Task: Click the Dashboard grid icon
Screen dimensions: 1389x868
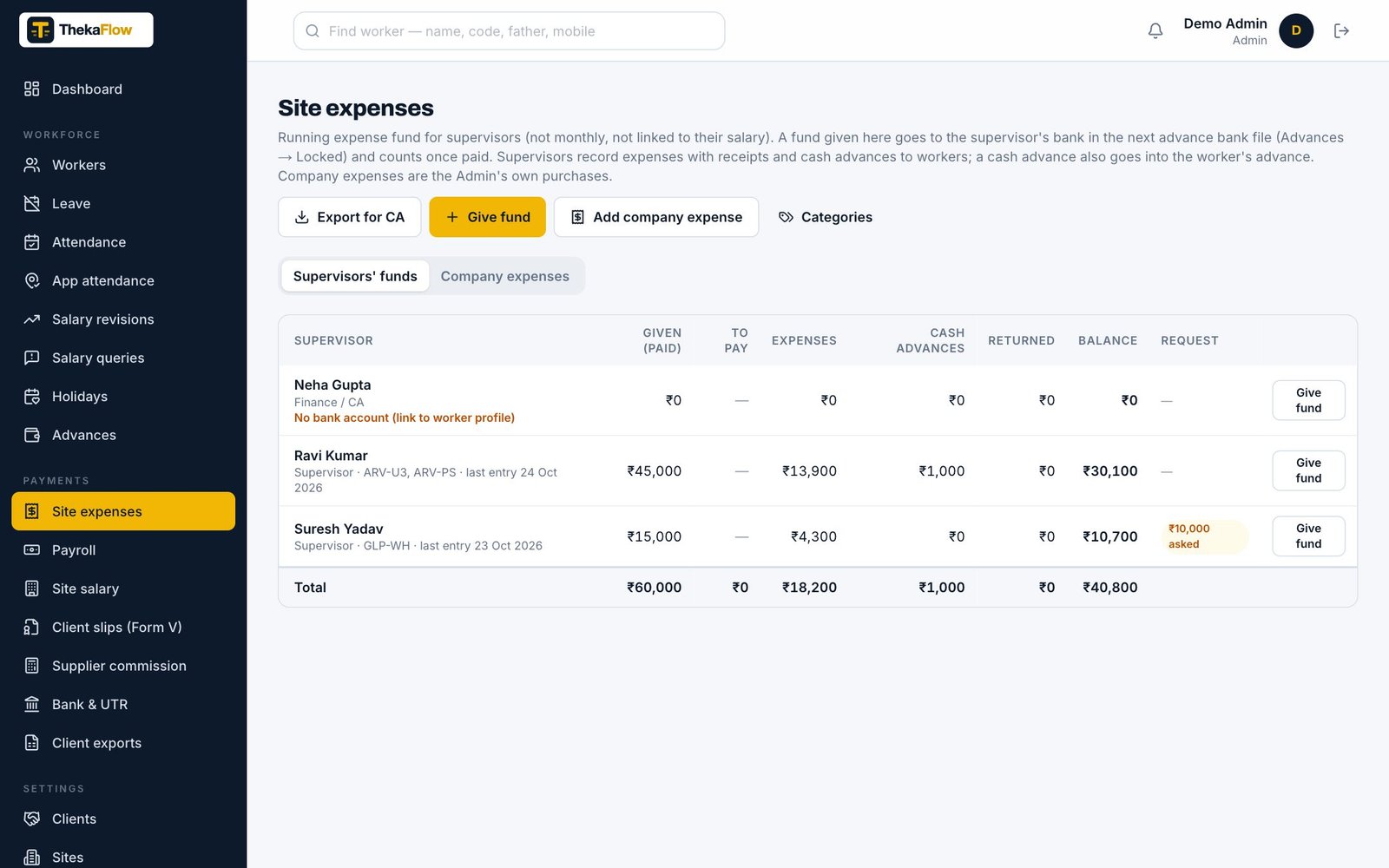Action: tap(32, 89)
